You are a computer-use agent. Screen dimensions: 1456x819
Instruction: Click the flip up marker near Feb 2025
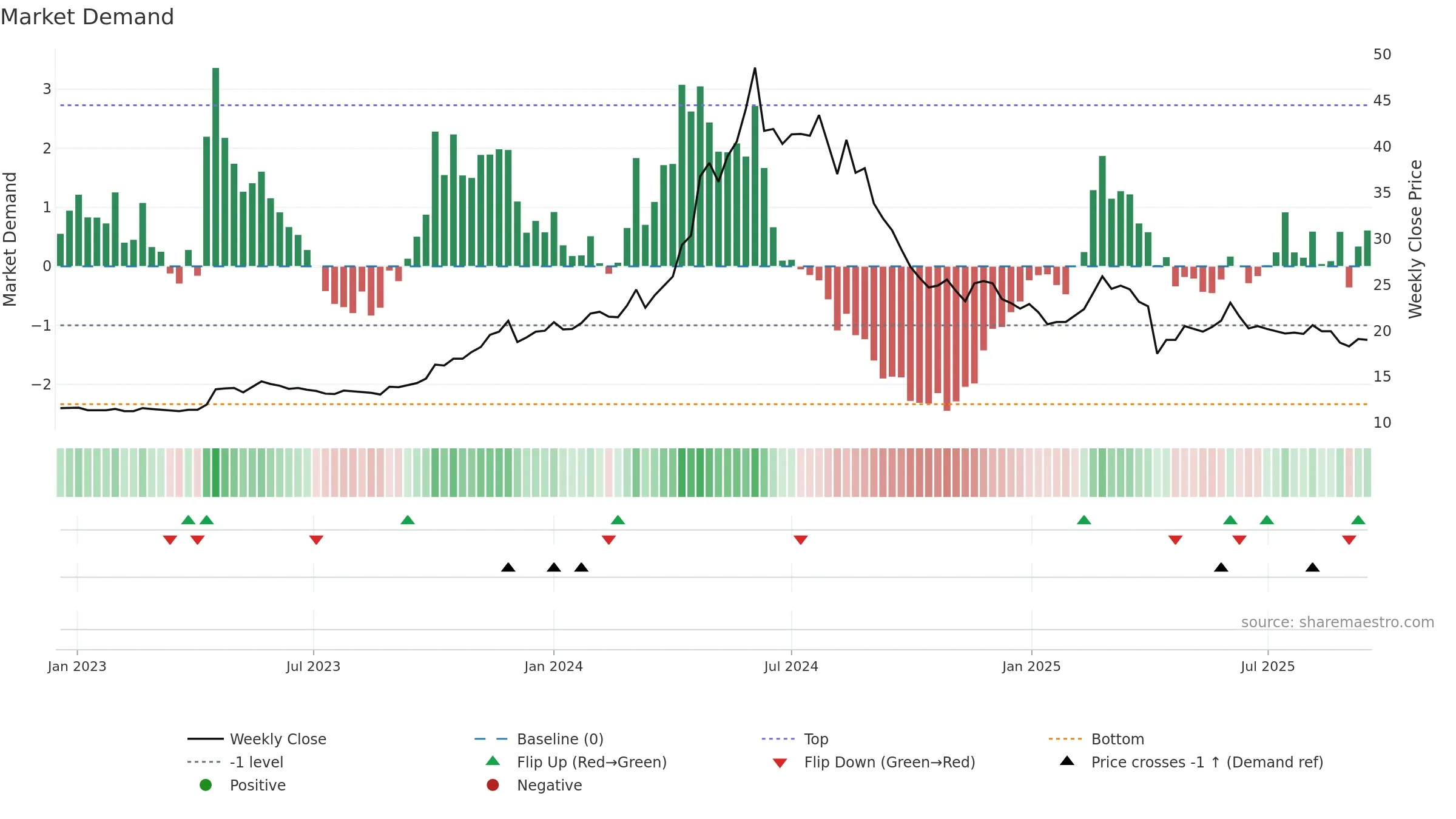click(1084, 520)
